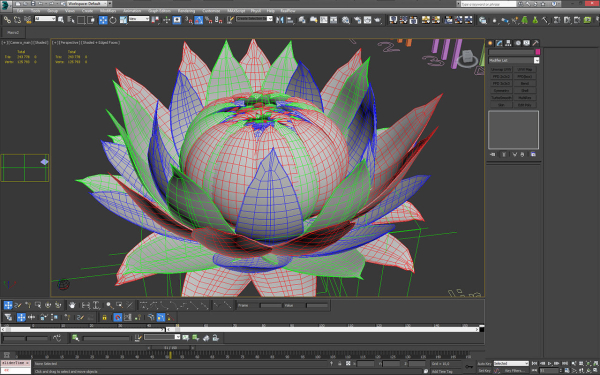Open the Render Setup dialog icon
The width and height of the screenshot is (600, 375).
click(x=357, y=20)
